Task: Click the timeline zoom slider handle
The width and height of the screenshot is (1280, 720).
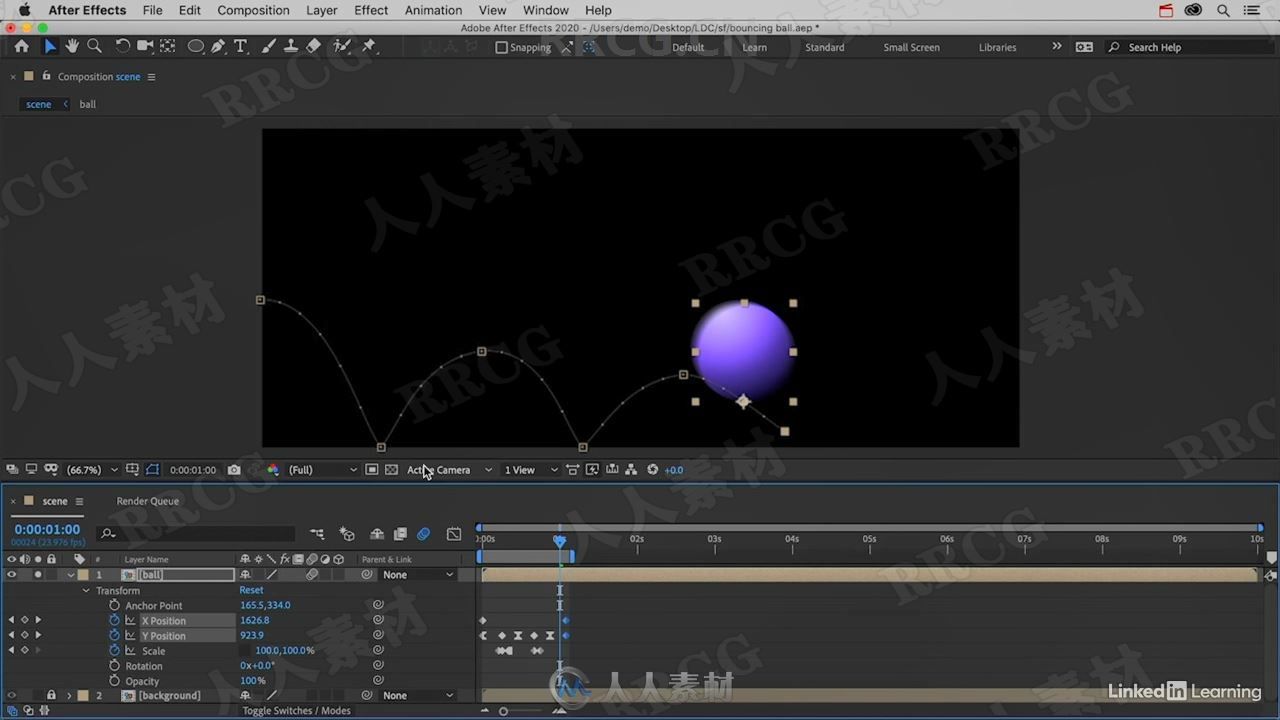Action: click(503, 711)
